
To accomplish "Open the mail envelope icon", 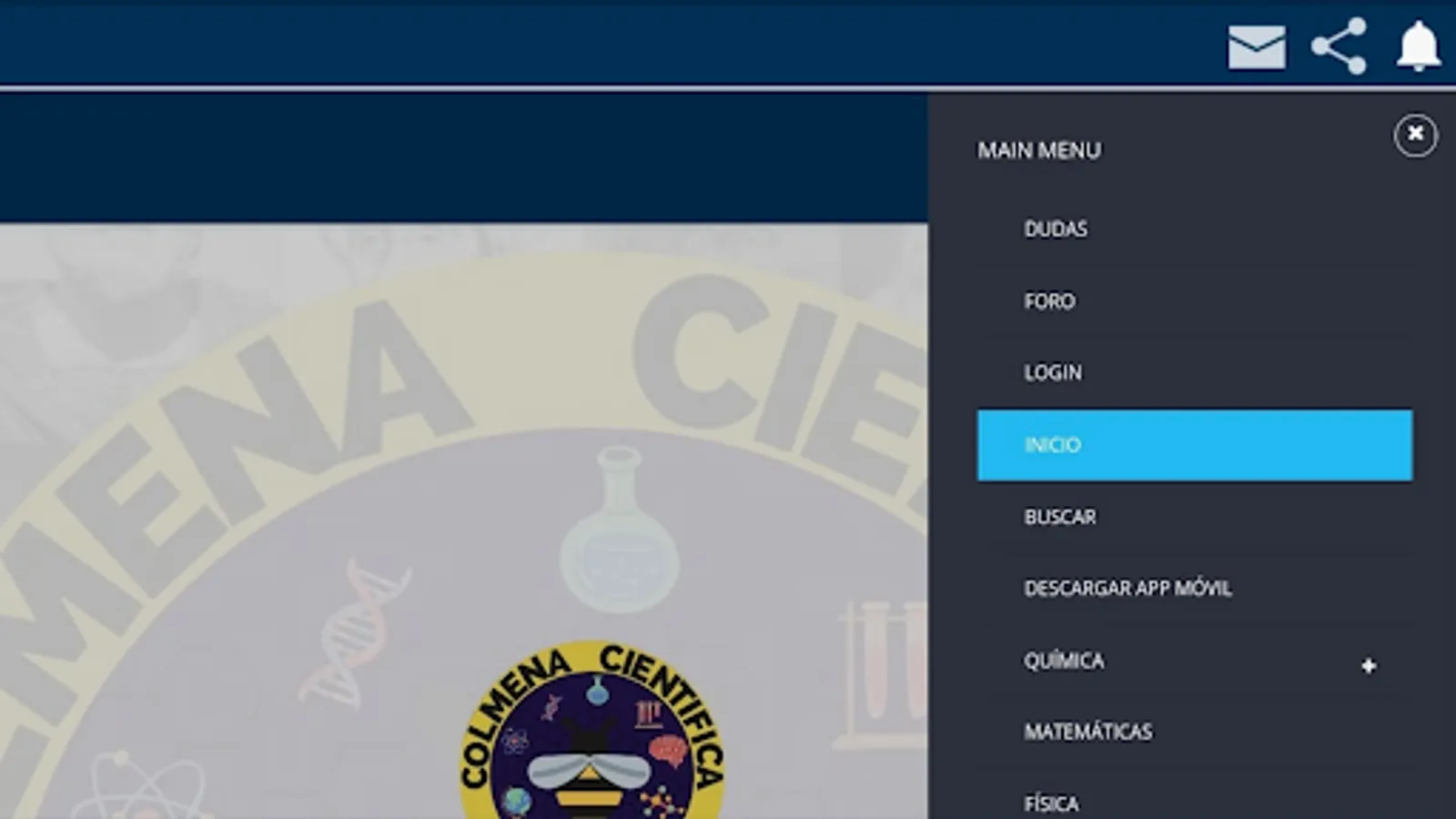I will click(x=1257, y=47).
